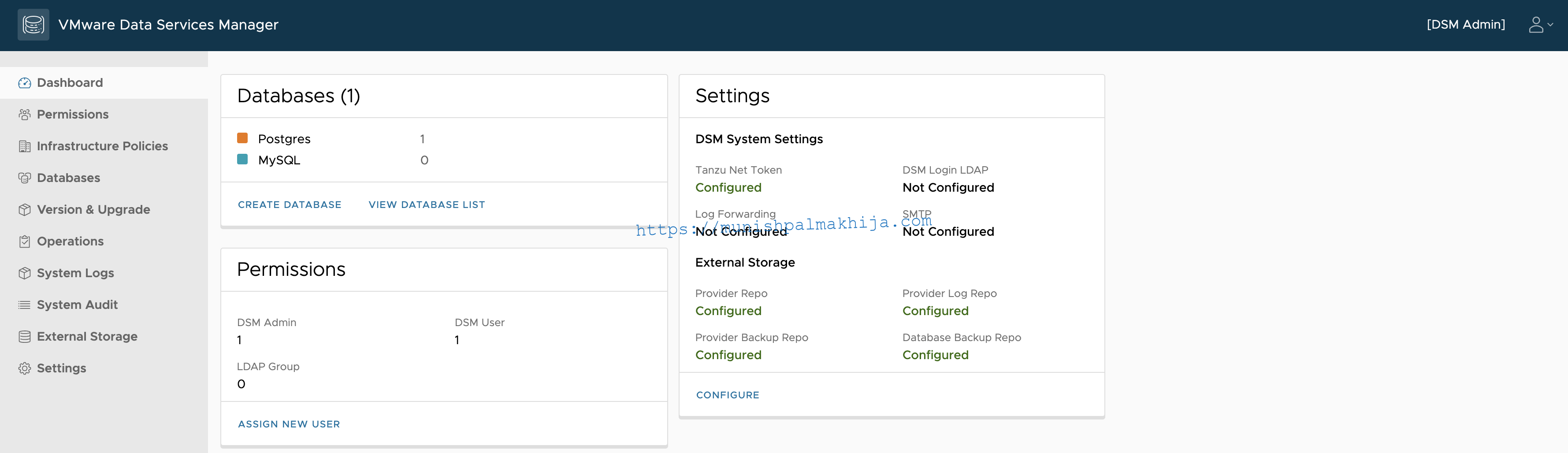The width and height of the screenshot is (1568, 453).
Task: Click the External Storage disk icon
Action: coord(24,336)
